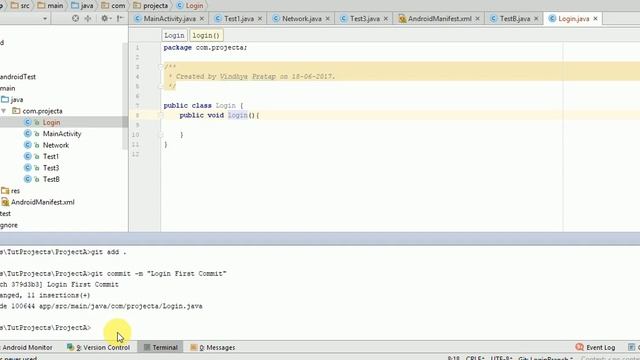The image size is (640, 360).
Task: Click the 'git add .' terminal line
Action: point(63,252)
